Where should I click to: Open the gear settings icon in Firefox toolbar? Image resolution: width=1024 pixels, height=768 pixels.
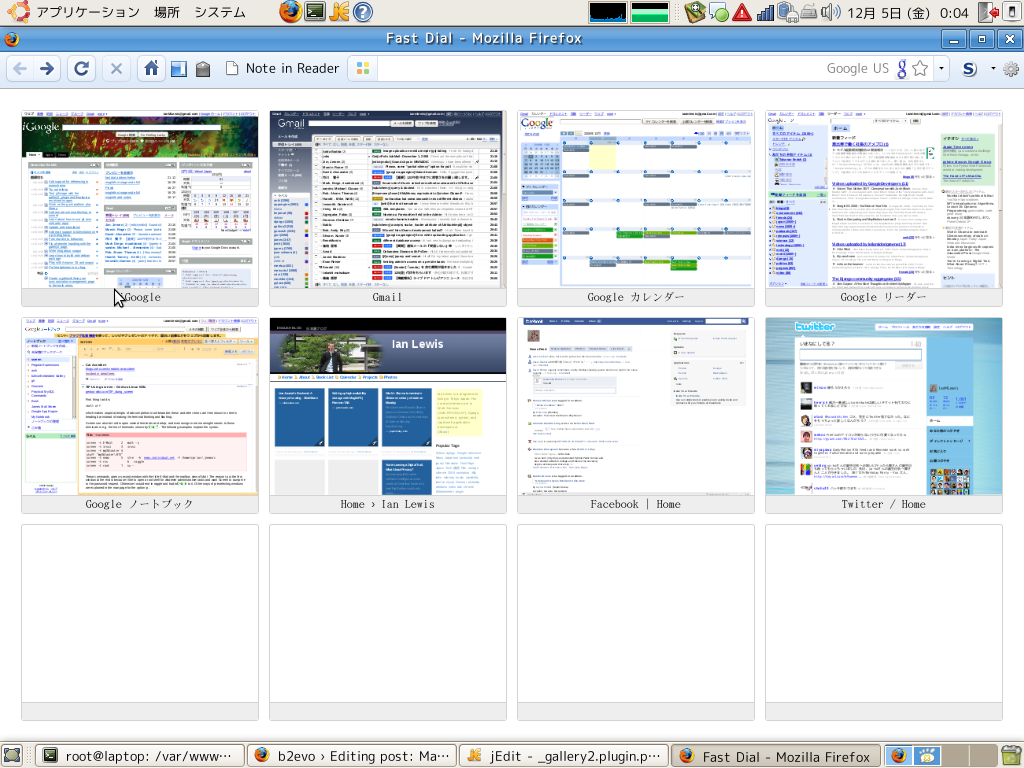click(1010, 69)
